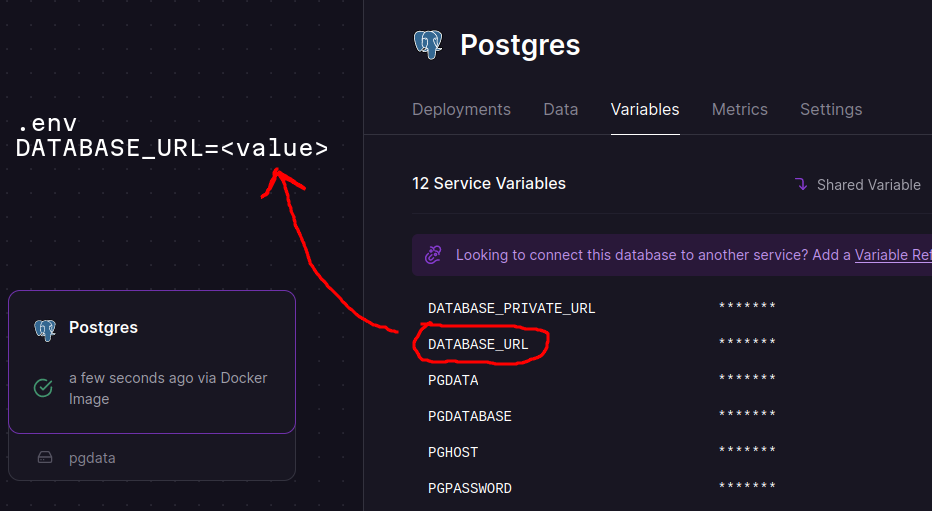This screenshot has height=511, width=932.
Task: Select the Variables tab
Action: click(645, 109)
